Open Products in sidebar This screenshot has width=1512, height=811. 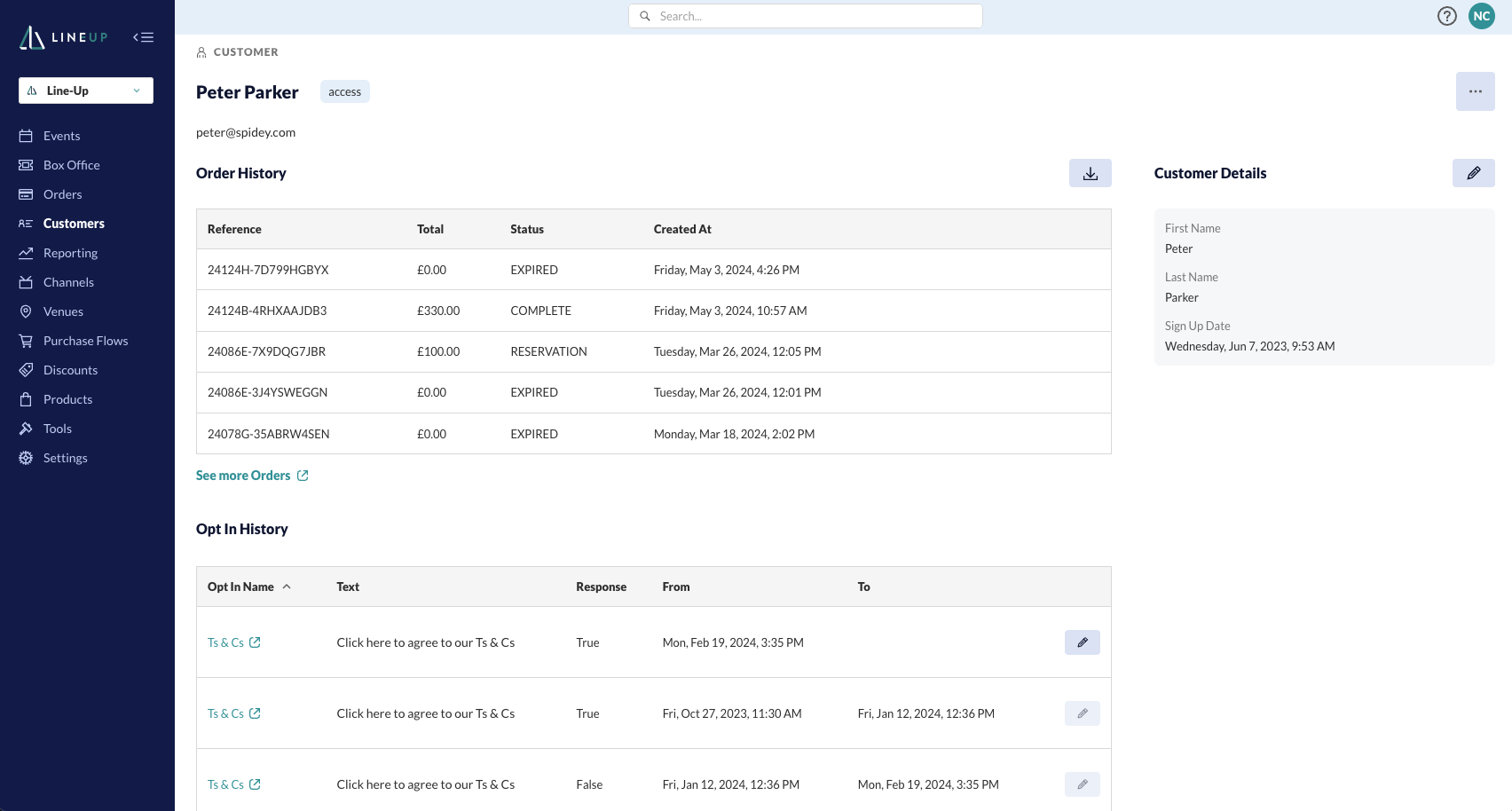(67, 399)
